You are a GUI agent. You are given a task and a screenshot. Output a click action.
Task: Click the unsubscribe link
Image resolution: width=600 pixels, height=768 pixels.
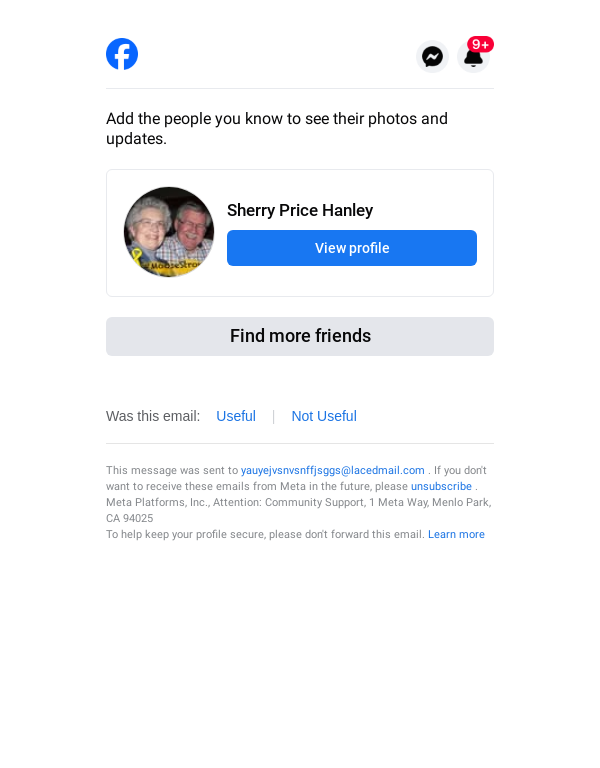441,486
